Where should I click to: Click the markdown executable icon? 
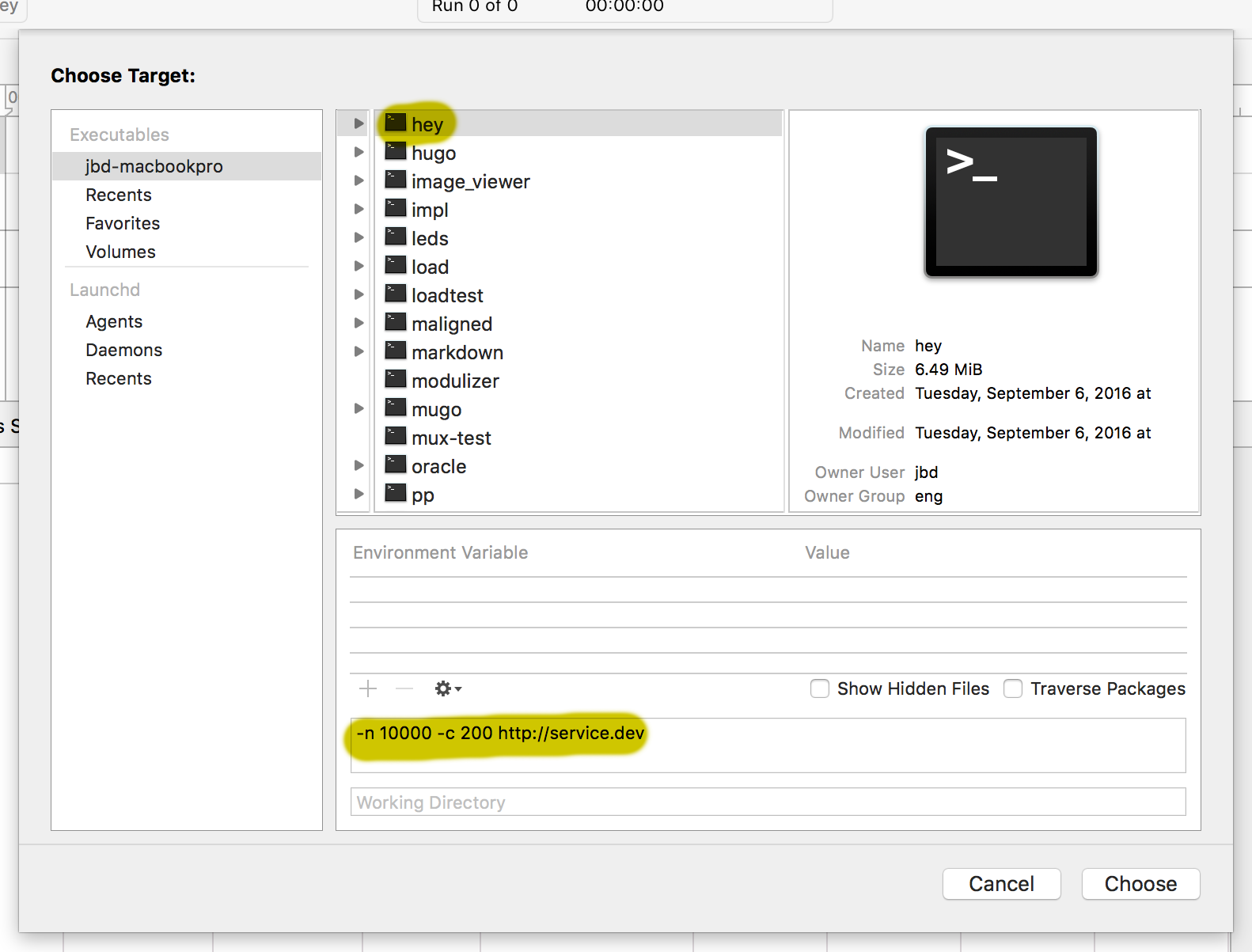tap(396, 351)
